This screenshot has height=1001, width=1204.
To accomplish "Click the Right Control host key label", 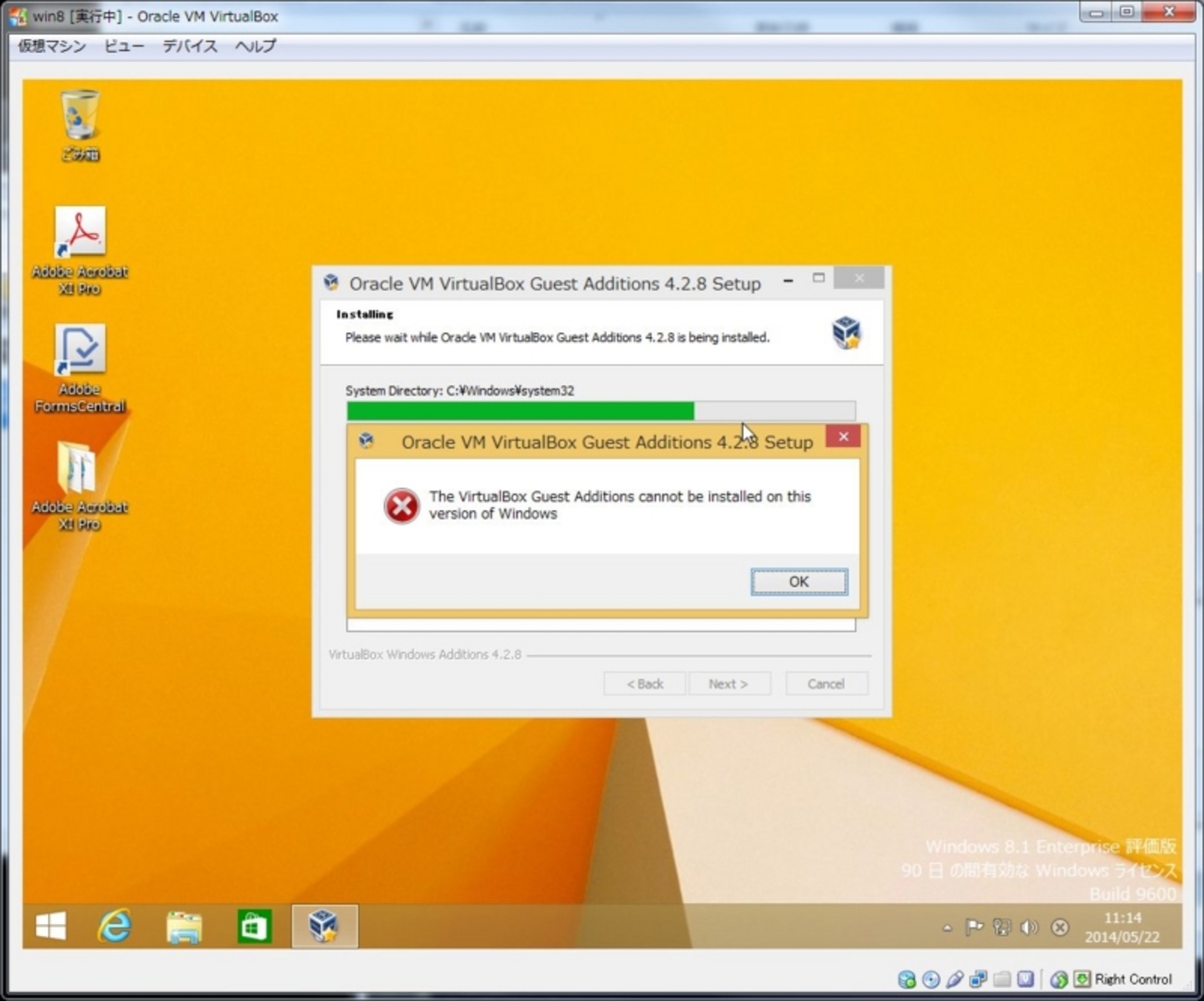I will click(1133, 979).
